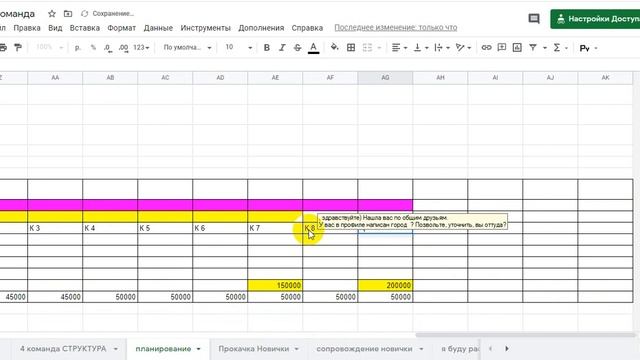Open 4 команда СТРУКТУРА tab arrow
This screenshot has height=360, width=640.
coord(116,349)
